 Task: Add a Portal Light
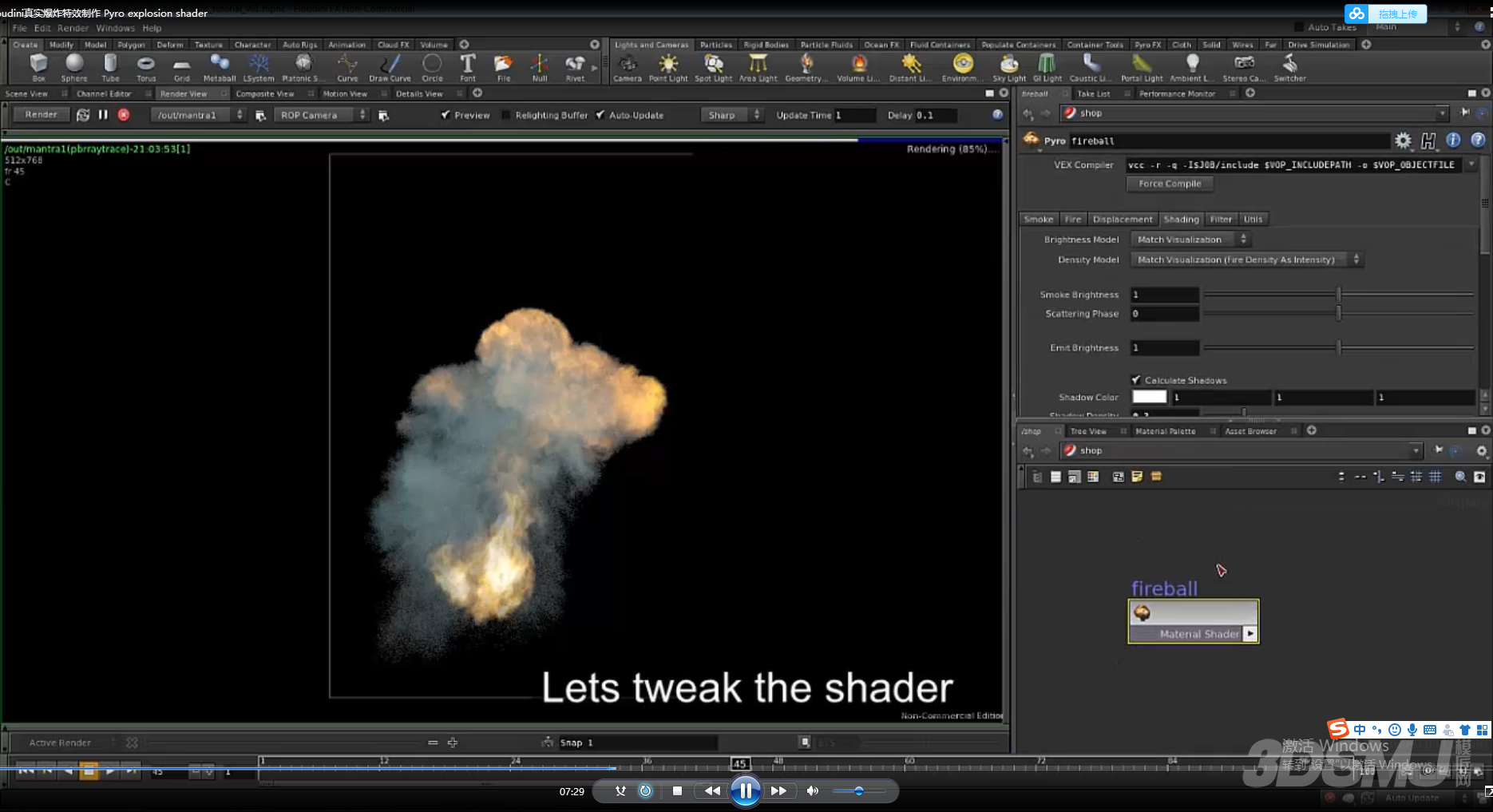point(1142,67)
